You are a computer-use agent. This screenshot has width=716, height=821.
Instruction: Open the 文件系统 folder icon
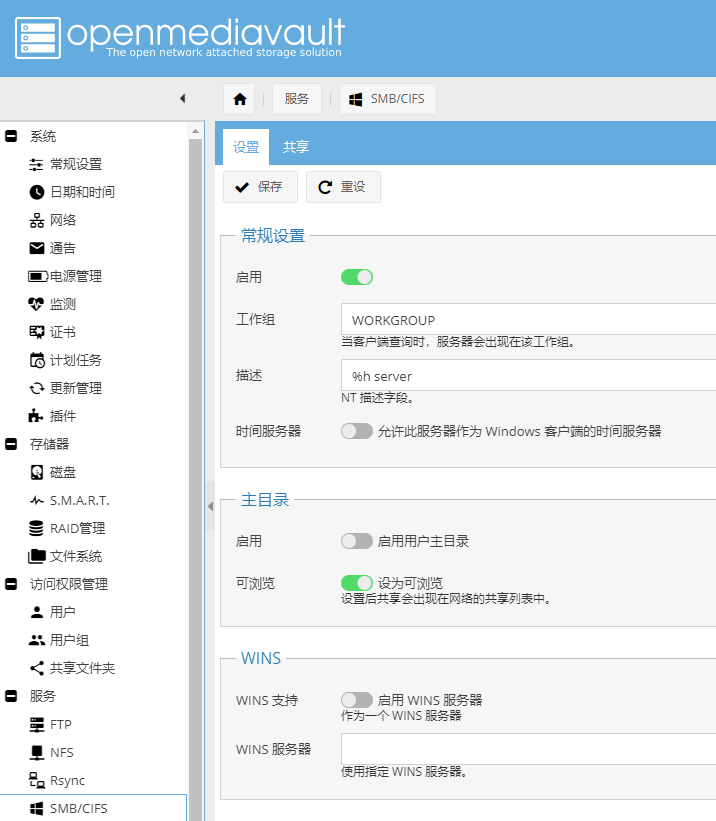[x=36, y=556]
